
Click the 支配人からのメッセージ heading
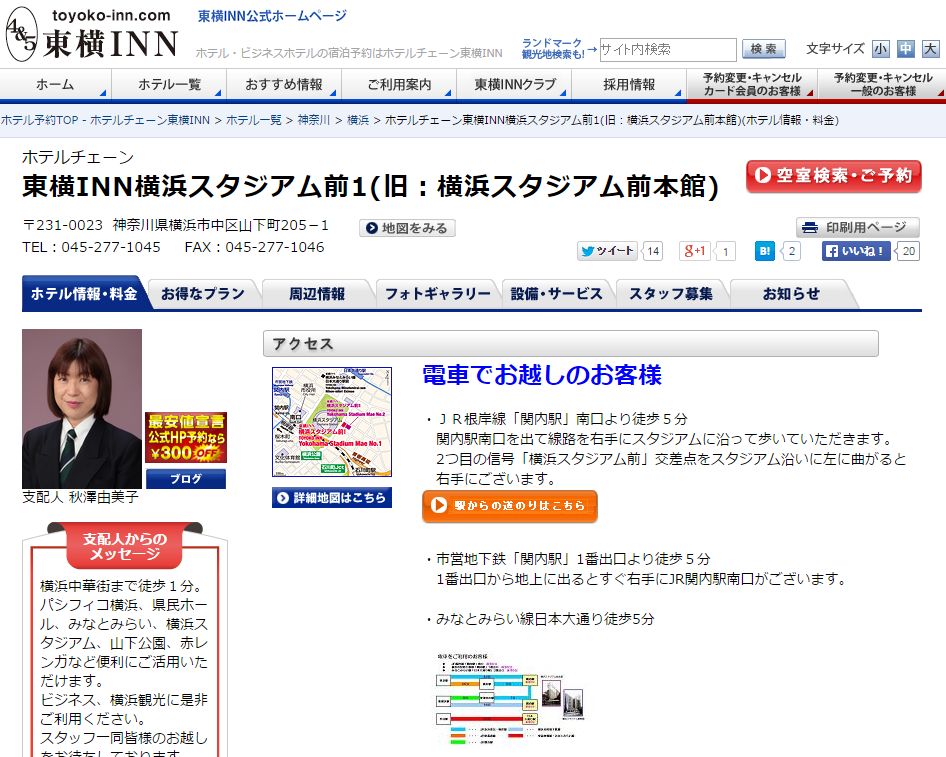124,546
